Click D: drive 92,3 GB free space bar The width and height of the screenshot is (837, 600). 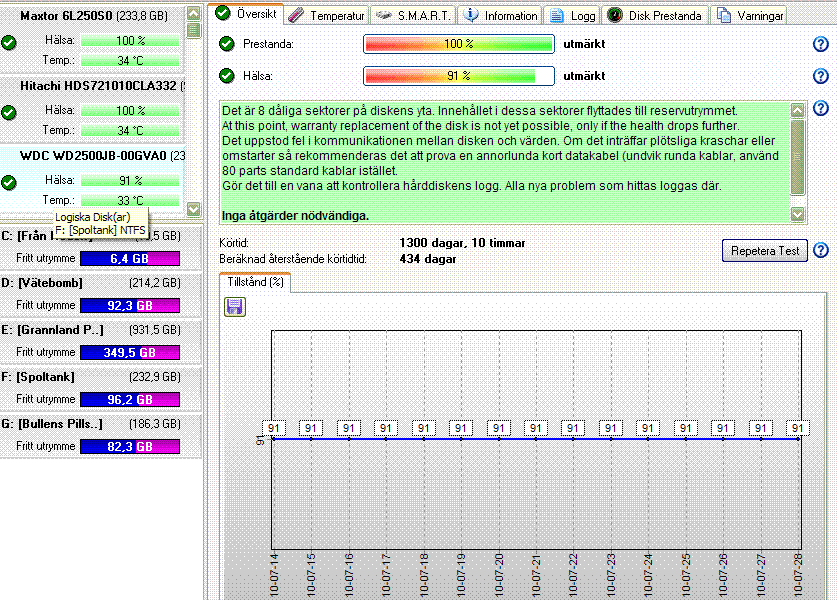pyautogui.click(x=130, y=306)
